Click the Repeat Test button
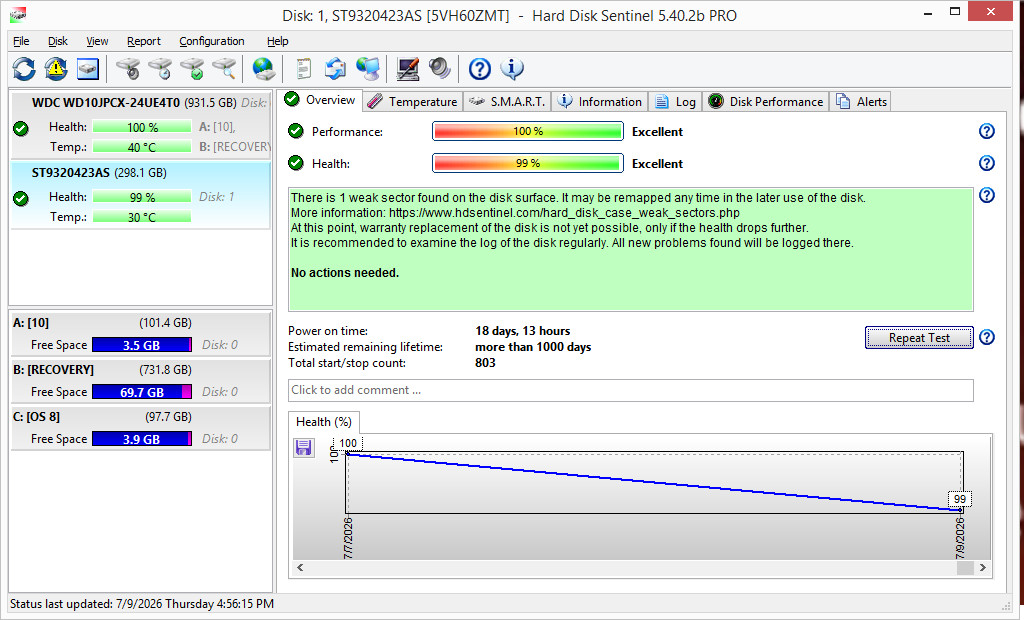1024x620 pixels. [919, 338]
